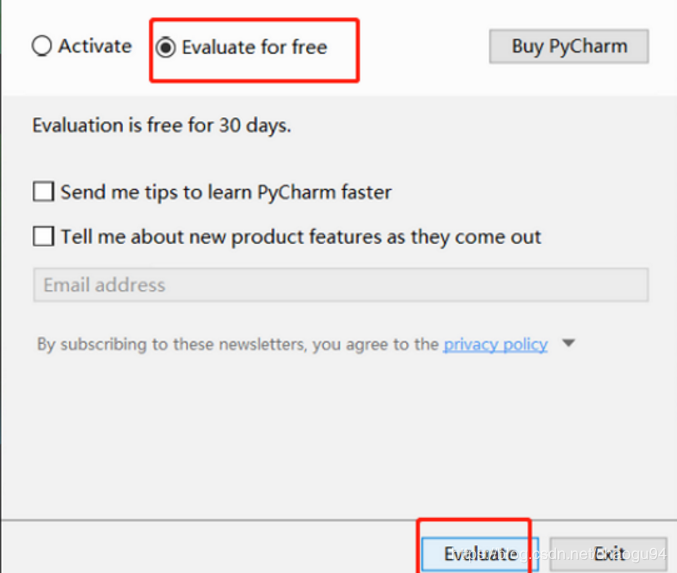Focus the Email address field
The height and width of the screenshot is (573, 677).
(341, 285)
